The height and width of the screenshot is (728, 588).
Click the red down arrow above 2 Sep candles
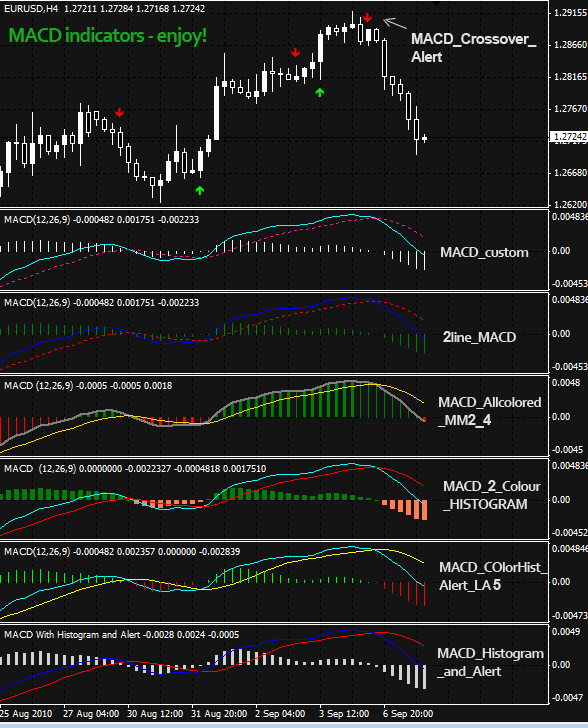(x=295, y=52)
